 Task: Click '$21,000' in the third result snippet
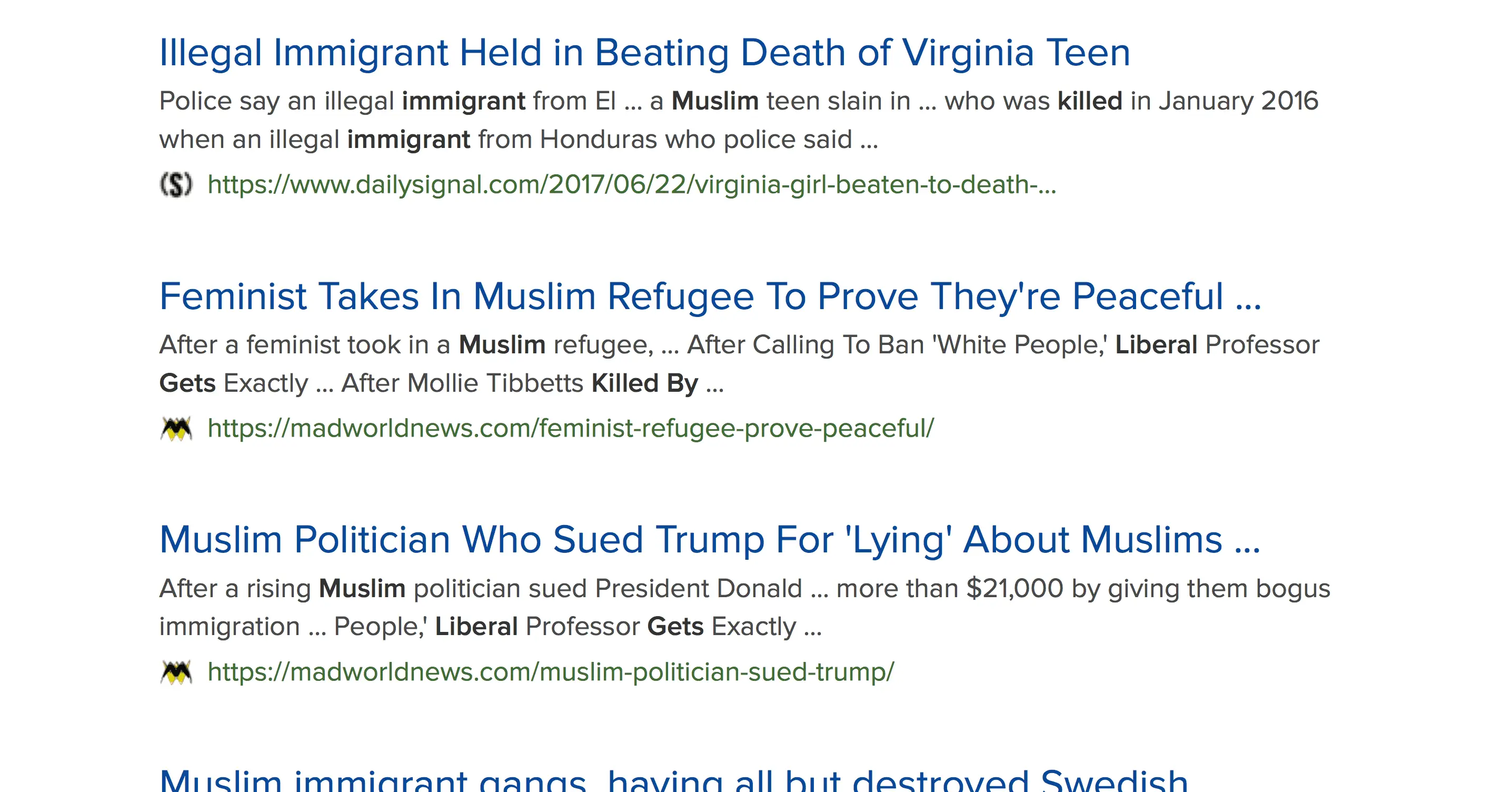[x=1014, y=589]
